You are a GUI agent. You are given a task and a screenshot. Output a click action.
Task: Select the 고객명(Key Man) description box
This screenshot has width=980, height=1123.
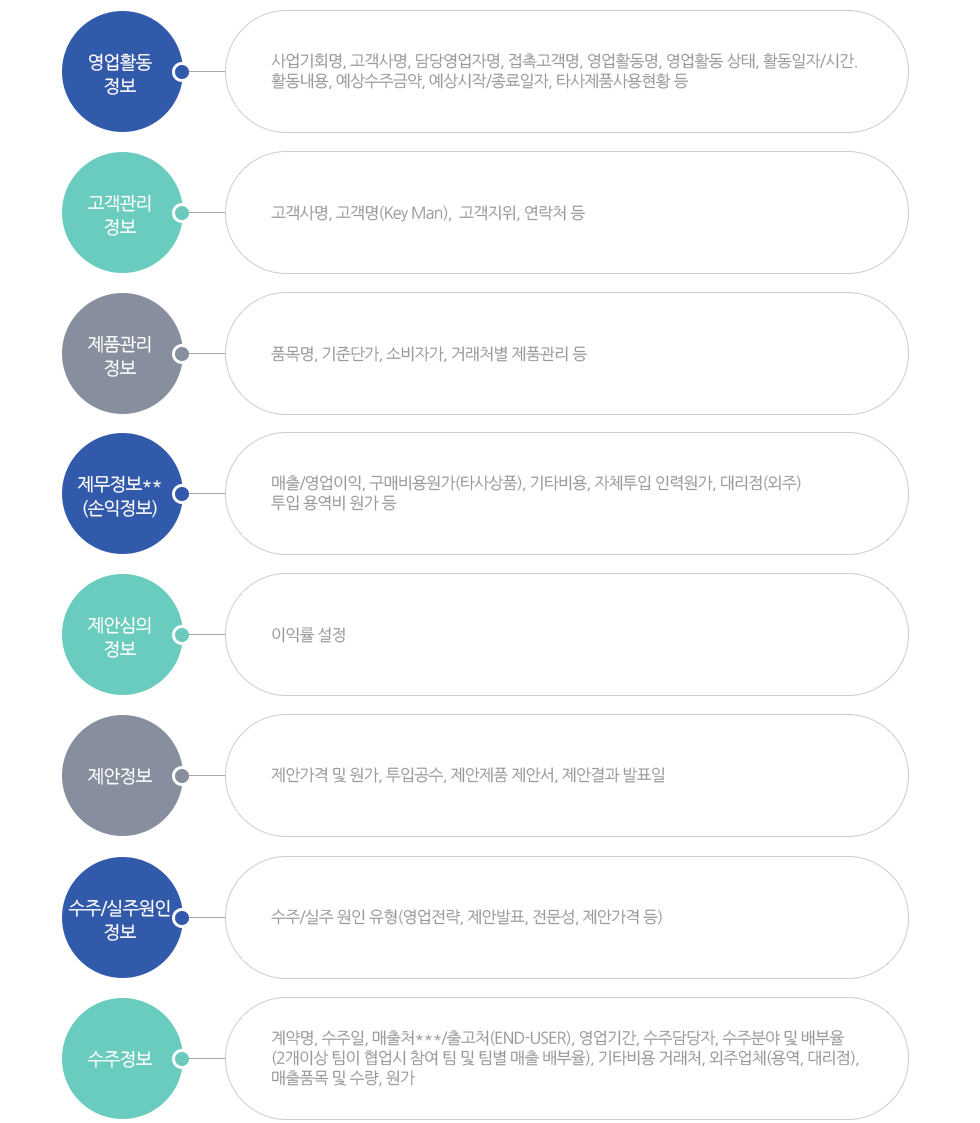(x=566, y=213)
